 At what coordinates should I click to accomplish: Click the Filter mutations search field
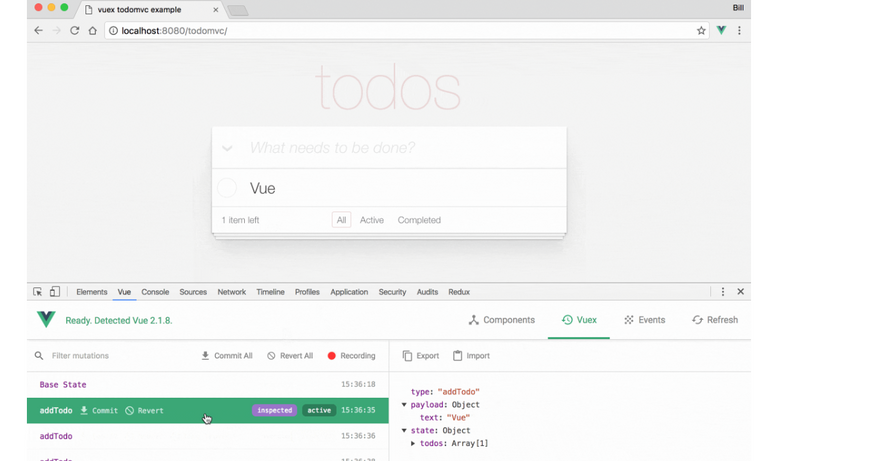110,356
